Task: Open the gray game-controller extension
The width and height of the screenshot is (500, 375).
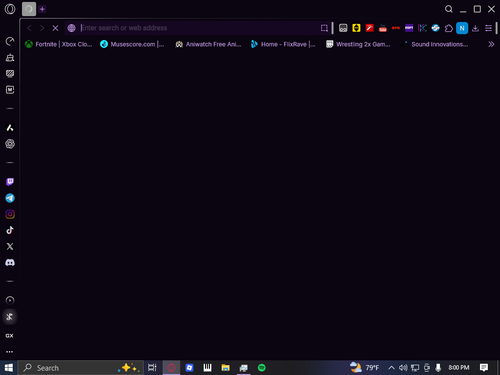Action: click(x=343, y=28)
